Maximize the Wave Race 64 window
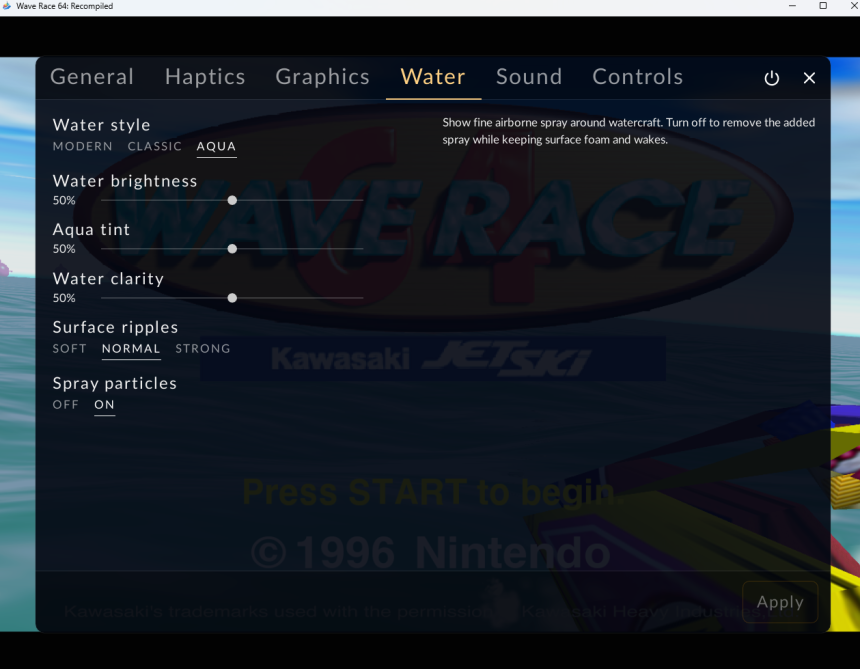 coord(823,6)
